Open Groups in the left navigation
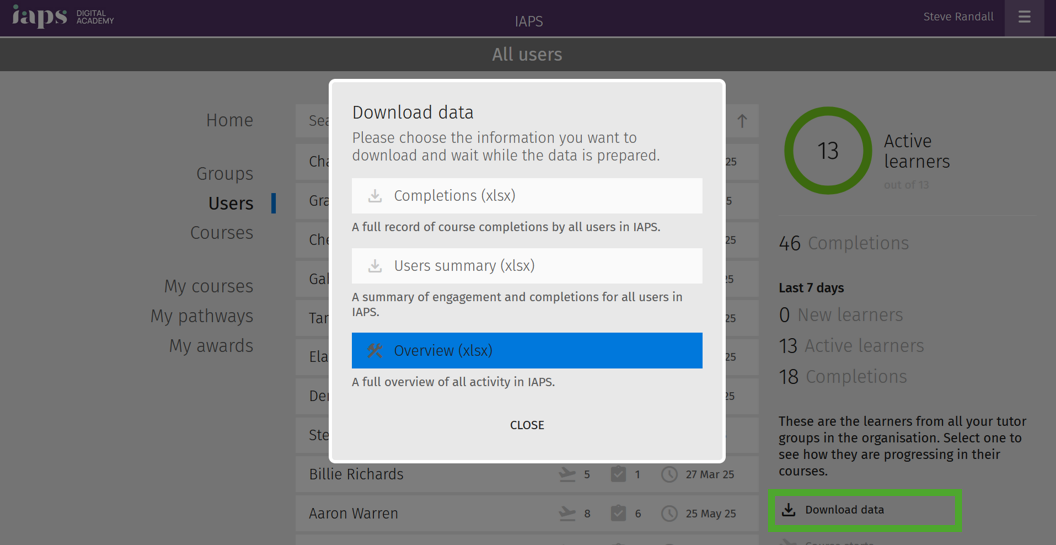 point(225,174)
